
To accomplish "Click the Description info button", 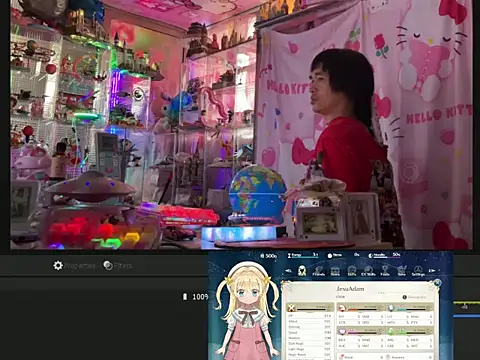I will click(414, 297).
